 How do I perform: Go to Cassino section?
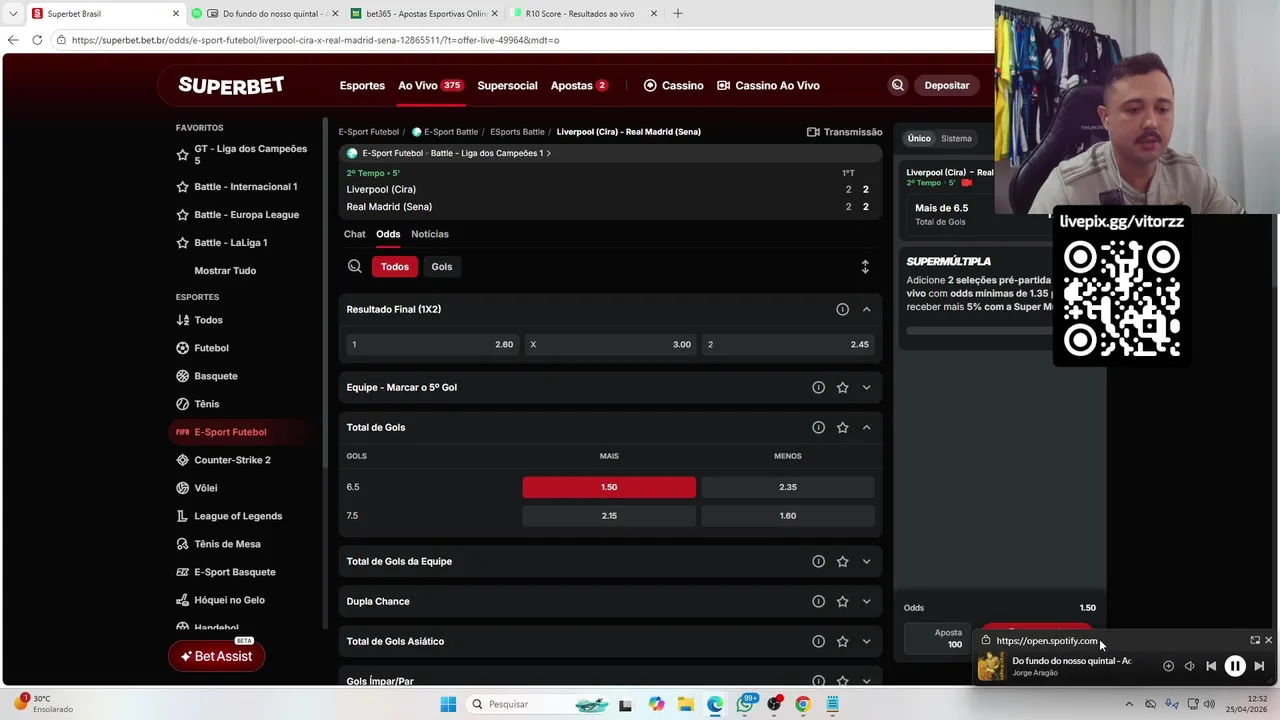[673, 85]
